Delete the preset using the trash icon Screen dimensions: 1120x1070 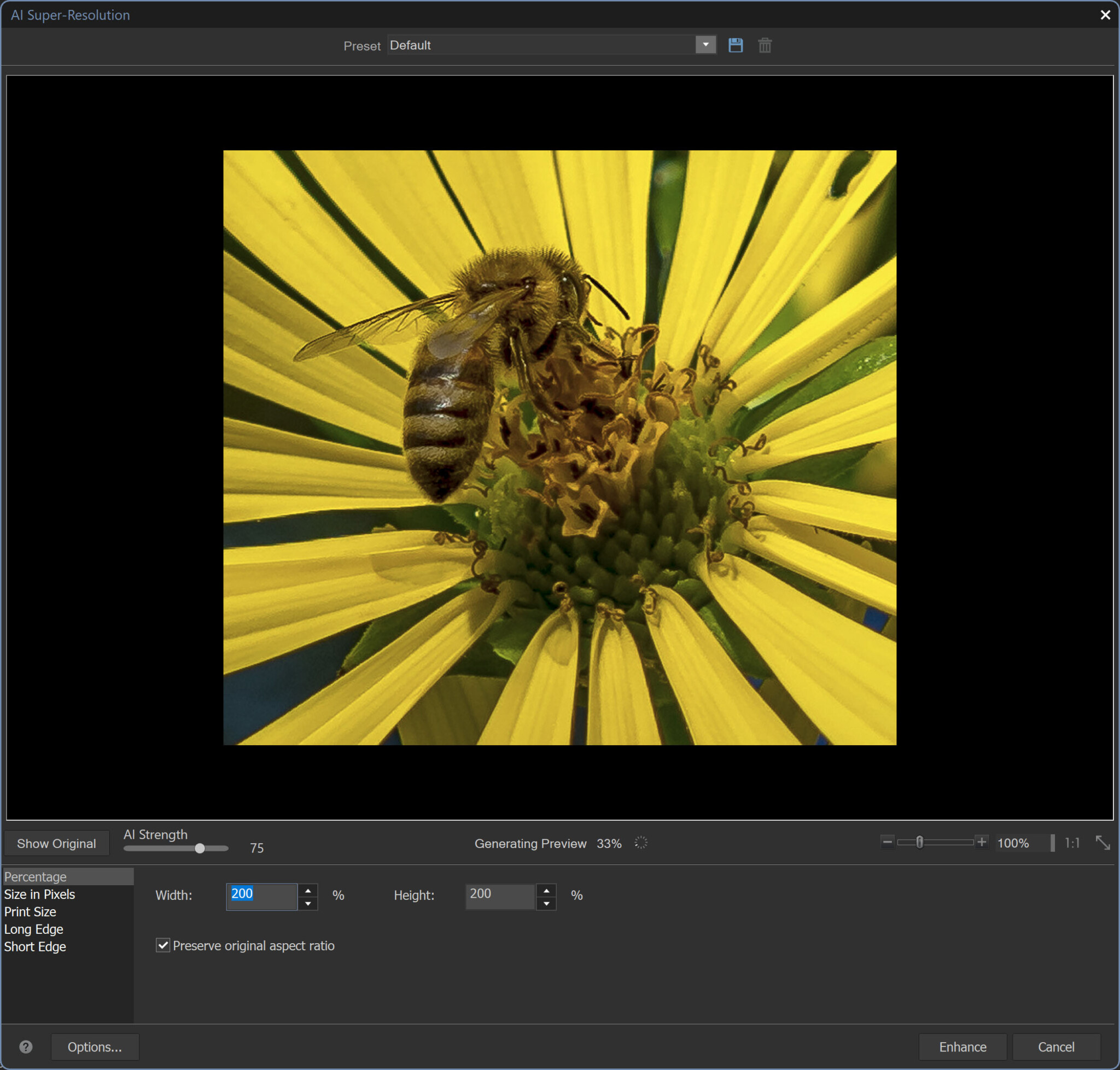pos(765,45)
